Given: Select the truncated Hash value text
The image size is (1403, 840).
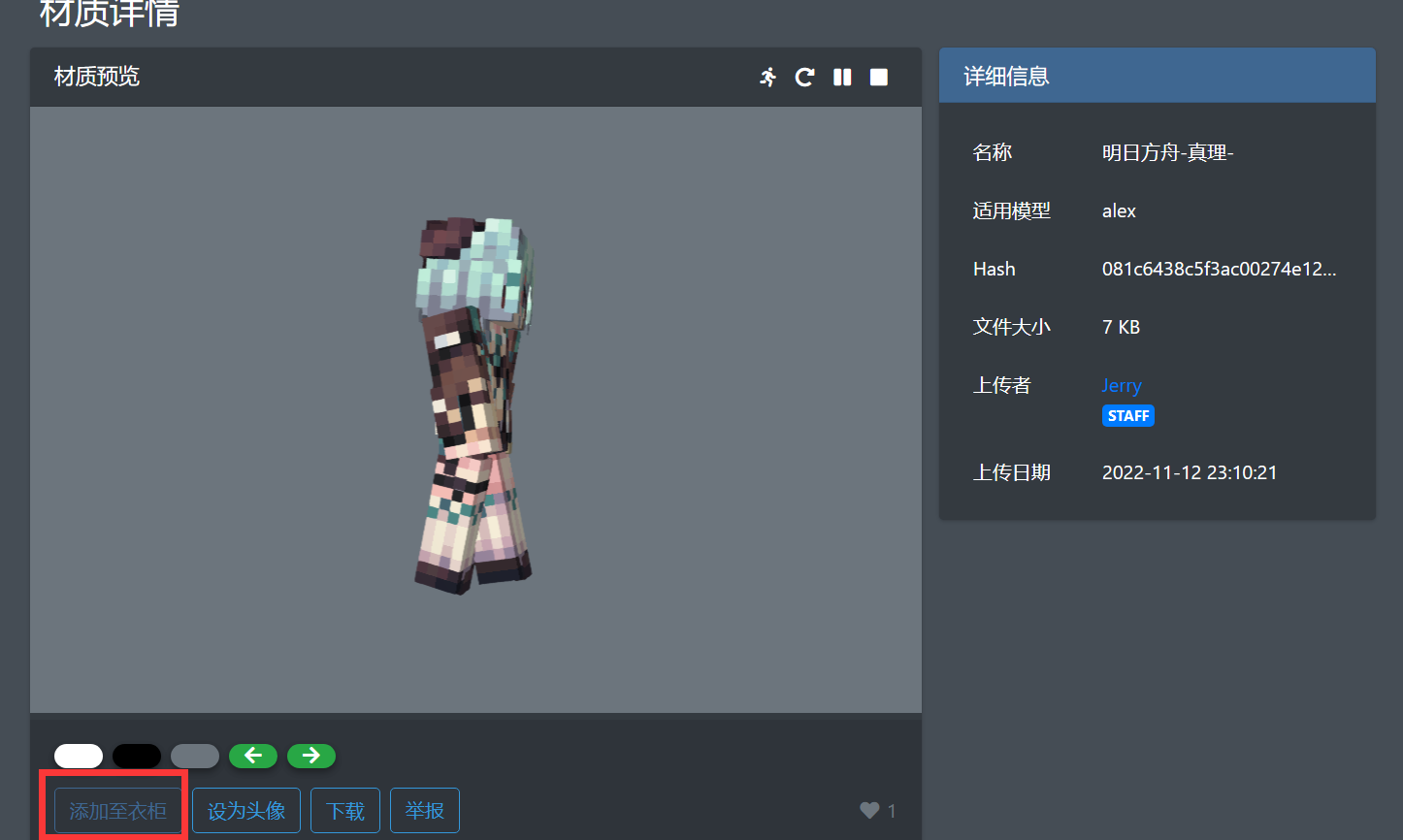Looking at the screenshot, I should click(x=1219, y=270).
